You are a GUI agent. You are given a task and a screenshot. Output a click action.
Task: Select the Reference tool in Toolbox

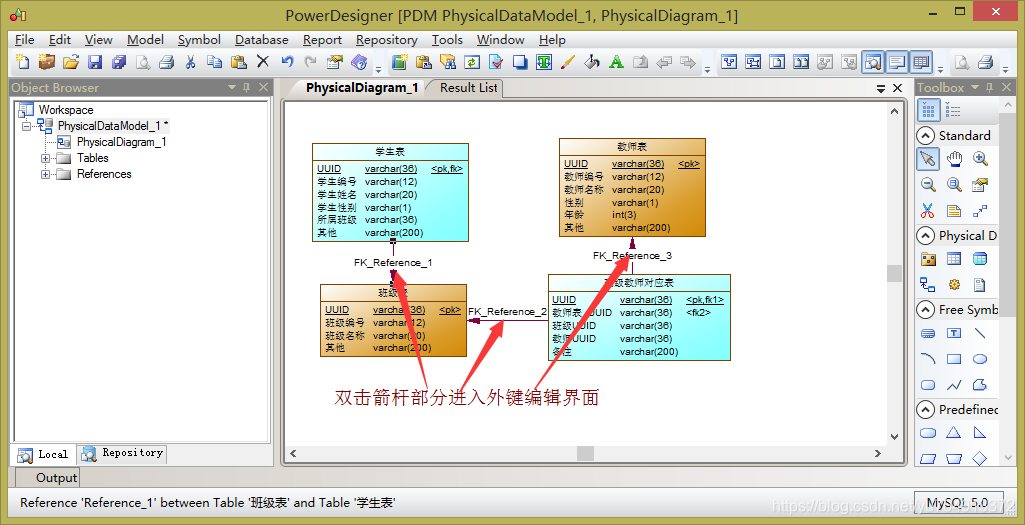click(x=928, y=284)
